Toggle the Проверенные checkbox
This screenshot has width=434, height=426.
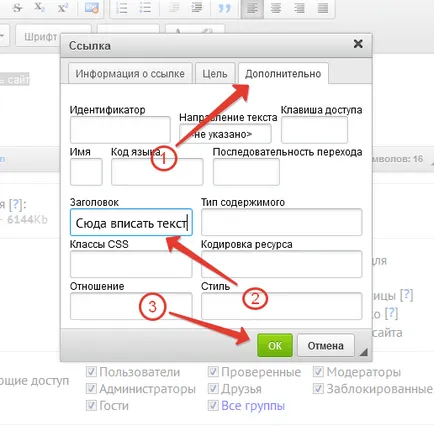tap(213, 372)
